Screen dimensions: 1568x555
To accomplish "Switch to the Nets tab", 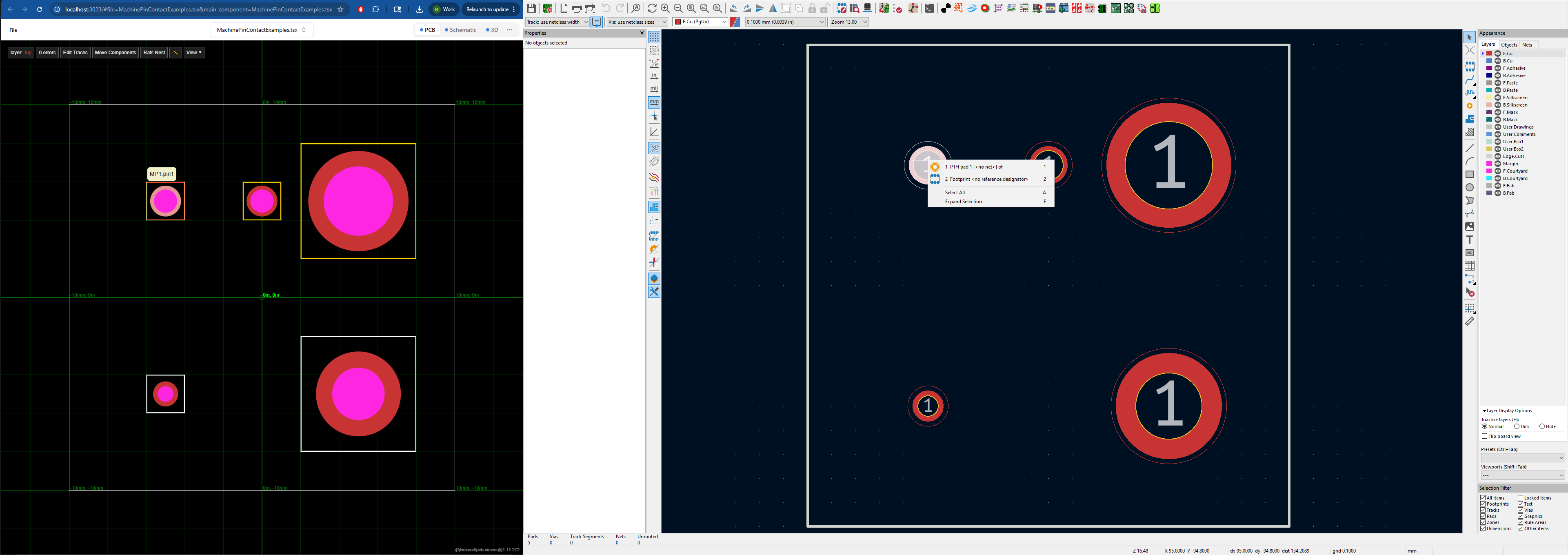I will click(x=1527, y=44).
